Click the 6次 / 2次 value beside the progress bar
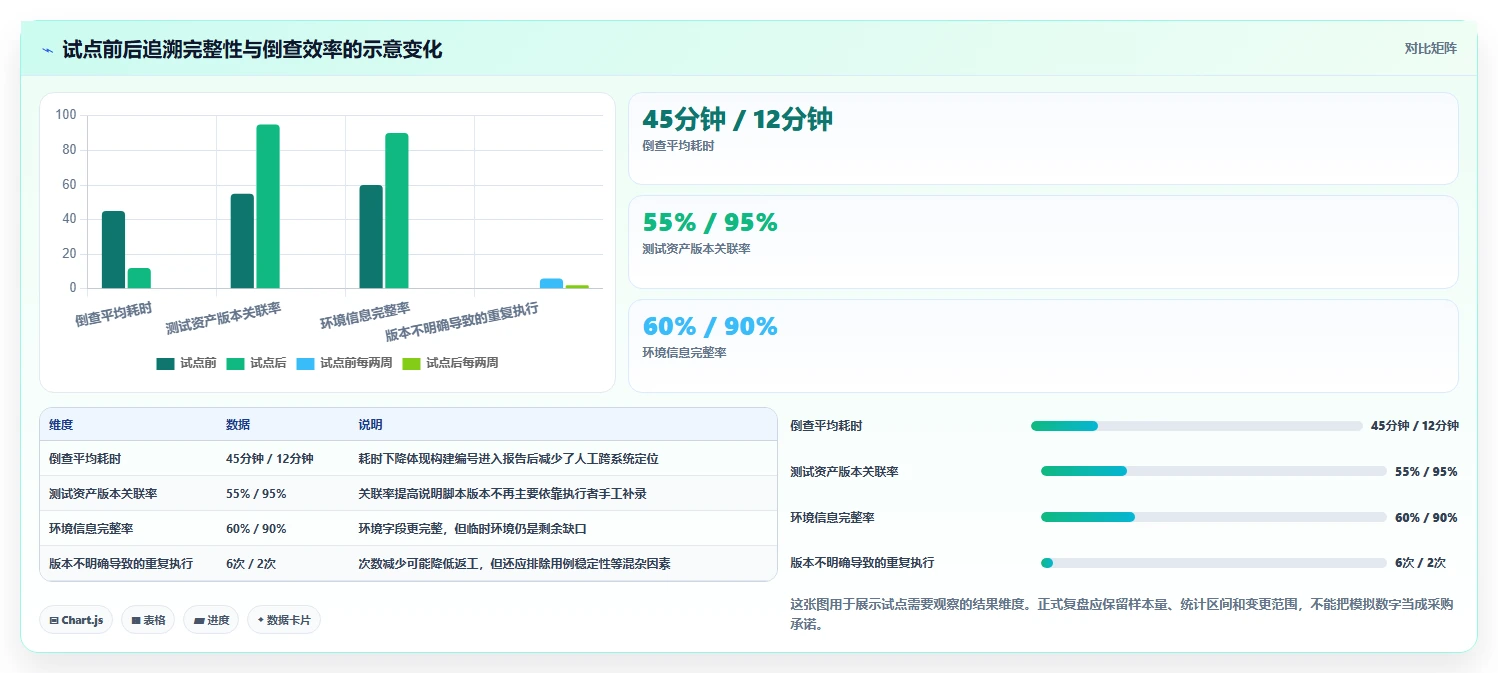This screenshot has width=1498, height=673. tap(1420, 563)
